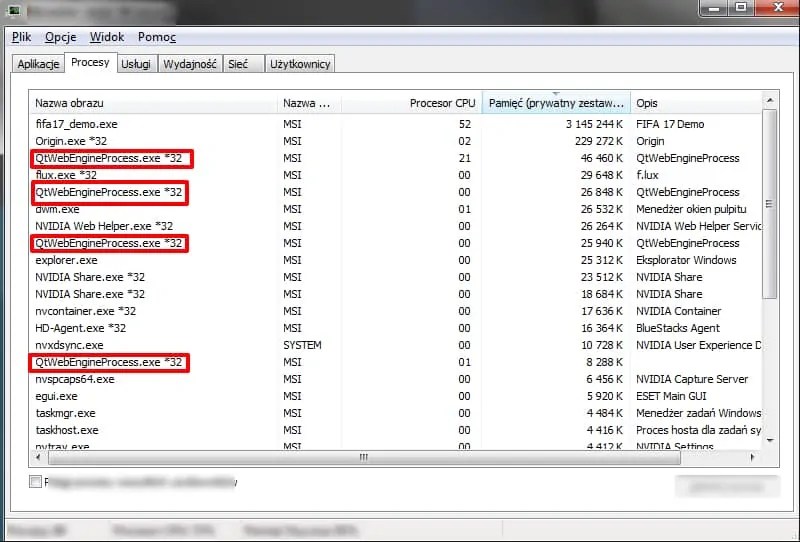Viewport: 800px width, 542px height.
Task: Click the Eksplorator Windows description
Action: (686, 260)
